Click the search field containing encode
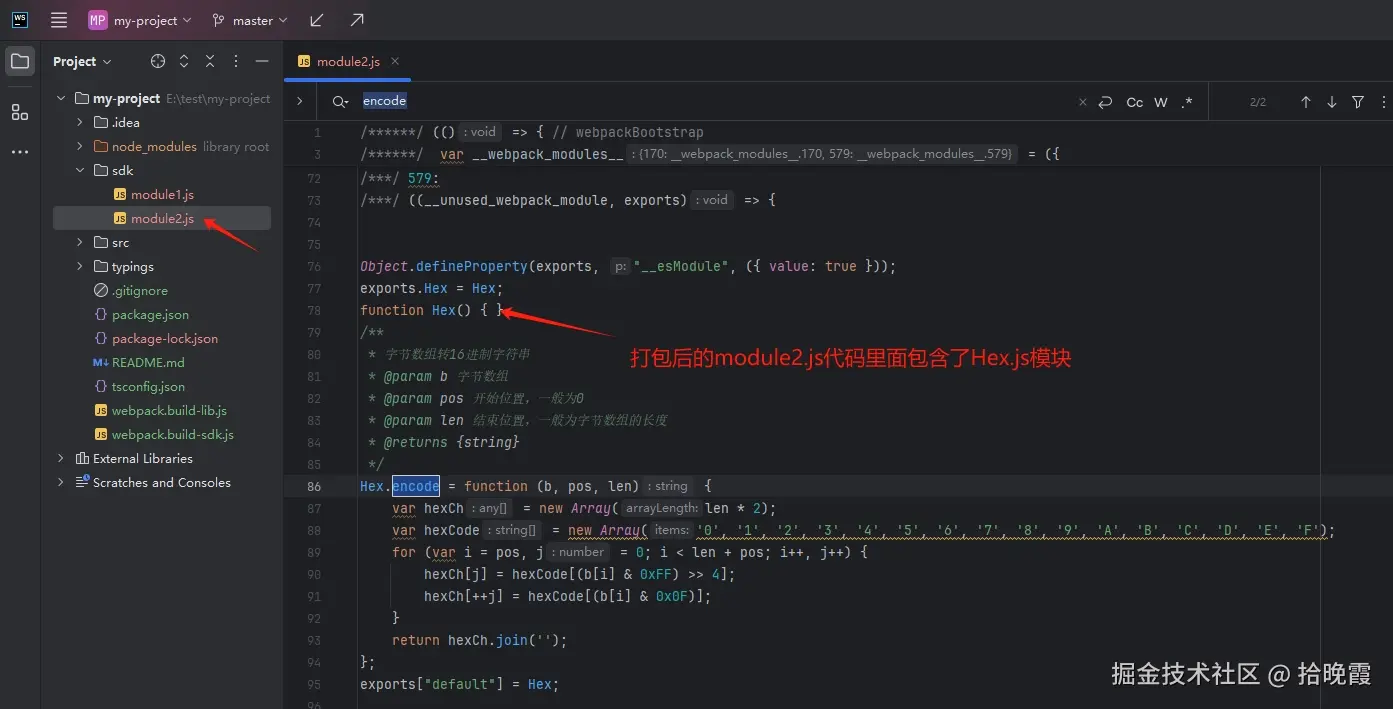The image size is (1393, 709). 420,100
